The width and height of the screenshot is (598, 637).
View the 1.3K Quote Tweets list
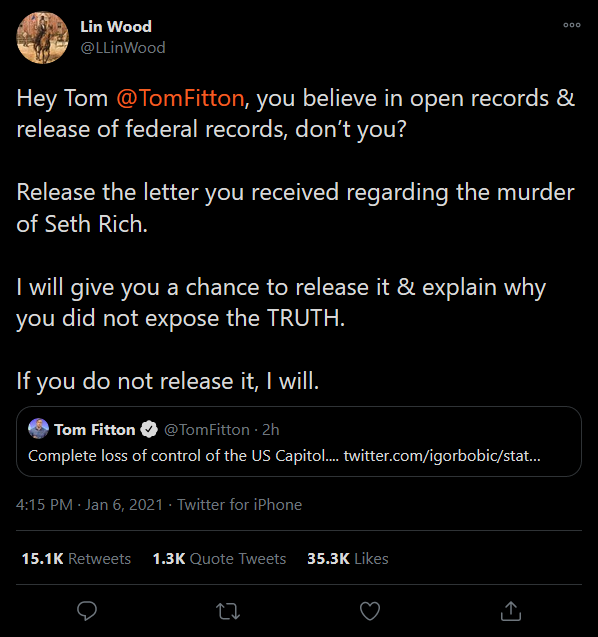[x=219, y=559]
